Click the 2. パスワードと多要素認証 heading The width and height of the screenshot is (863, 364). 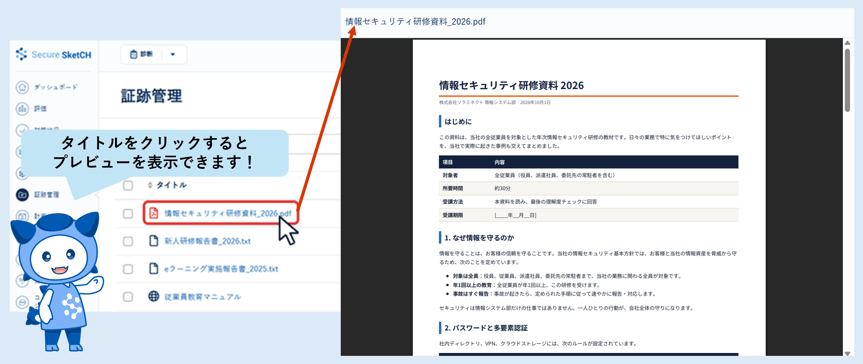pyautogui.click(x=486, y=328)
